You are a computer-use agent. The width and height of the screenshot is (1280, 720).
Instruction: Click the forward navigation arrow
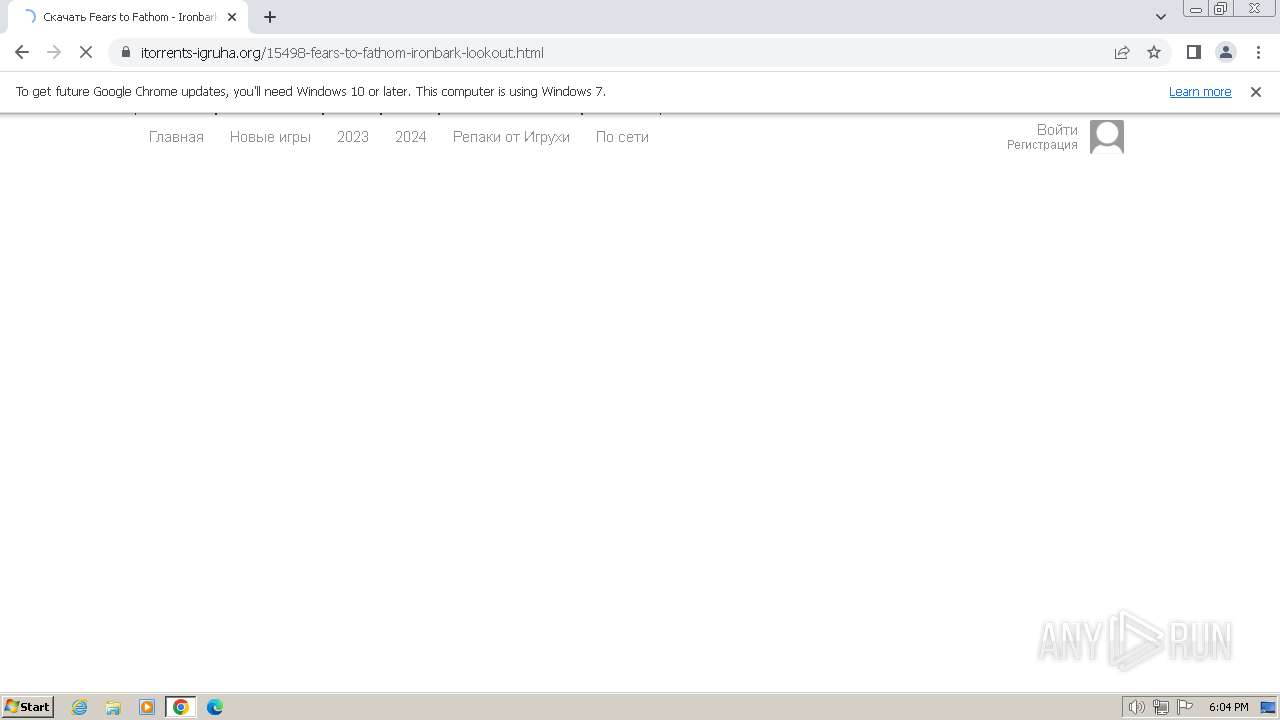[54, 52]
